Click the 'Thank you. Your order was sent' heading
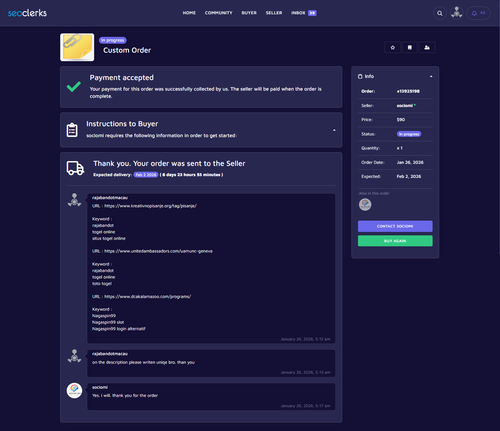 [169, 164]
